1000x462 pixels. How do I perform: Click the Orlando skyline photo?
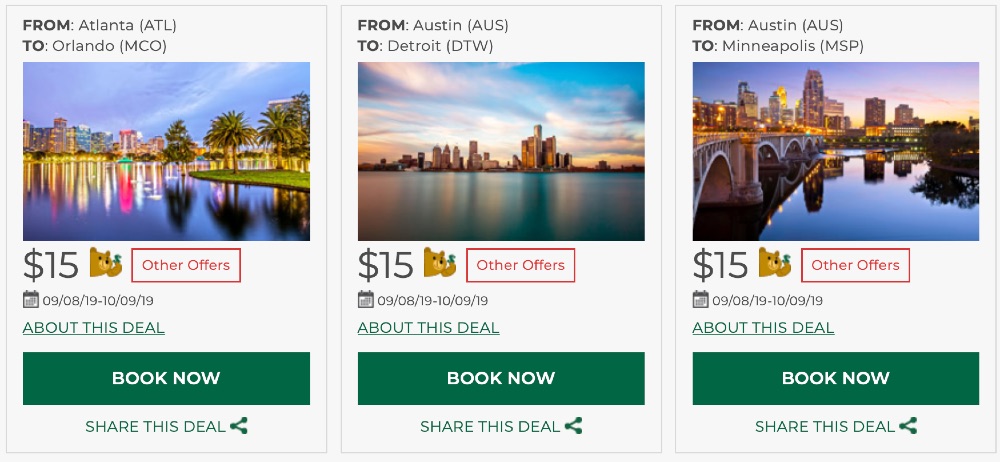click(x=166, y=151)
